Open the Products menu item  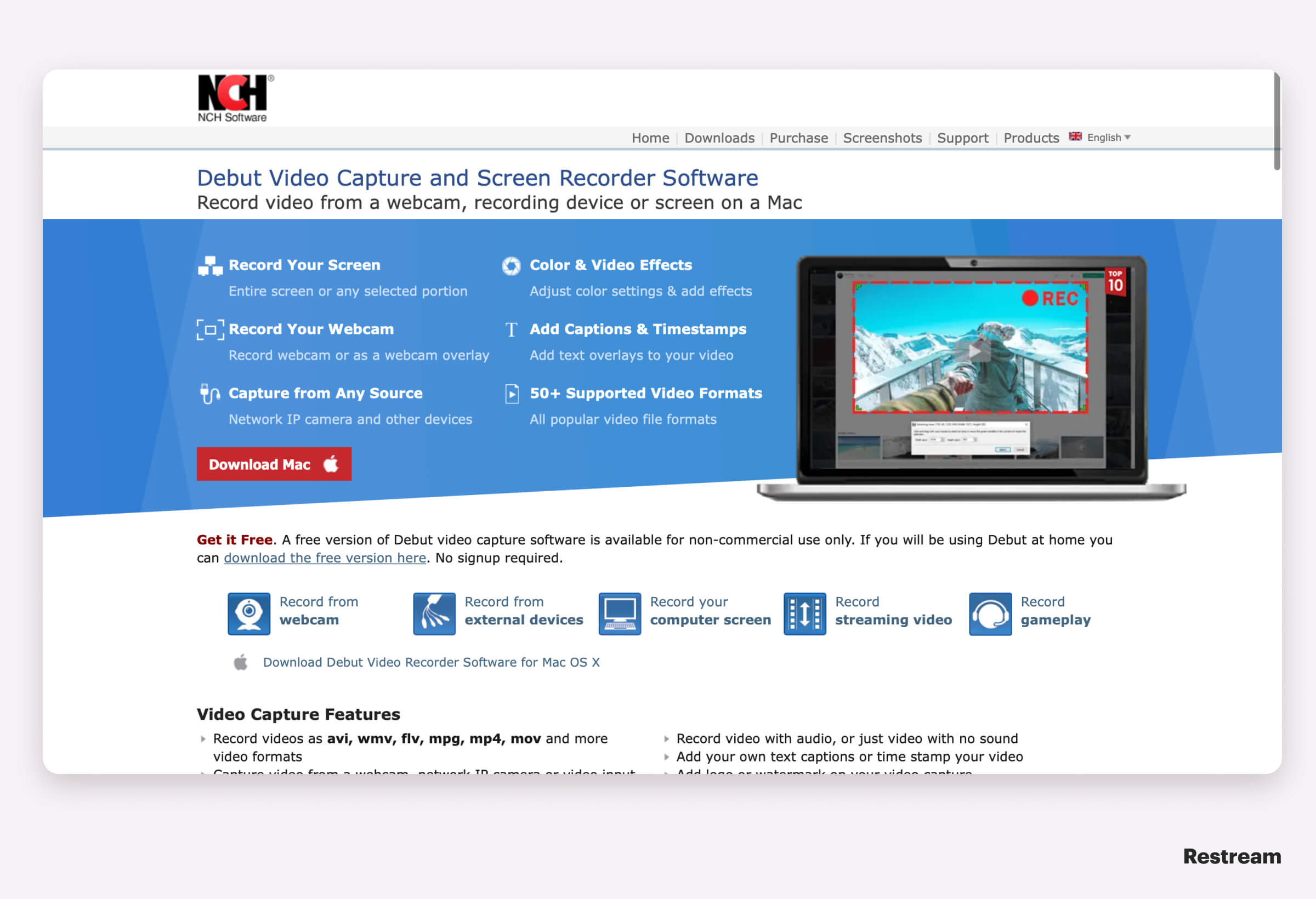coord(1032,137)
